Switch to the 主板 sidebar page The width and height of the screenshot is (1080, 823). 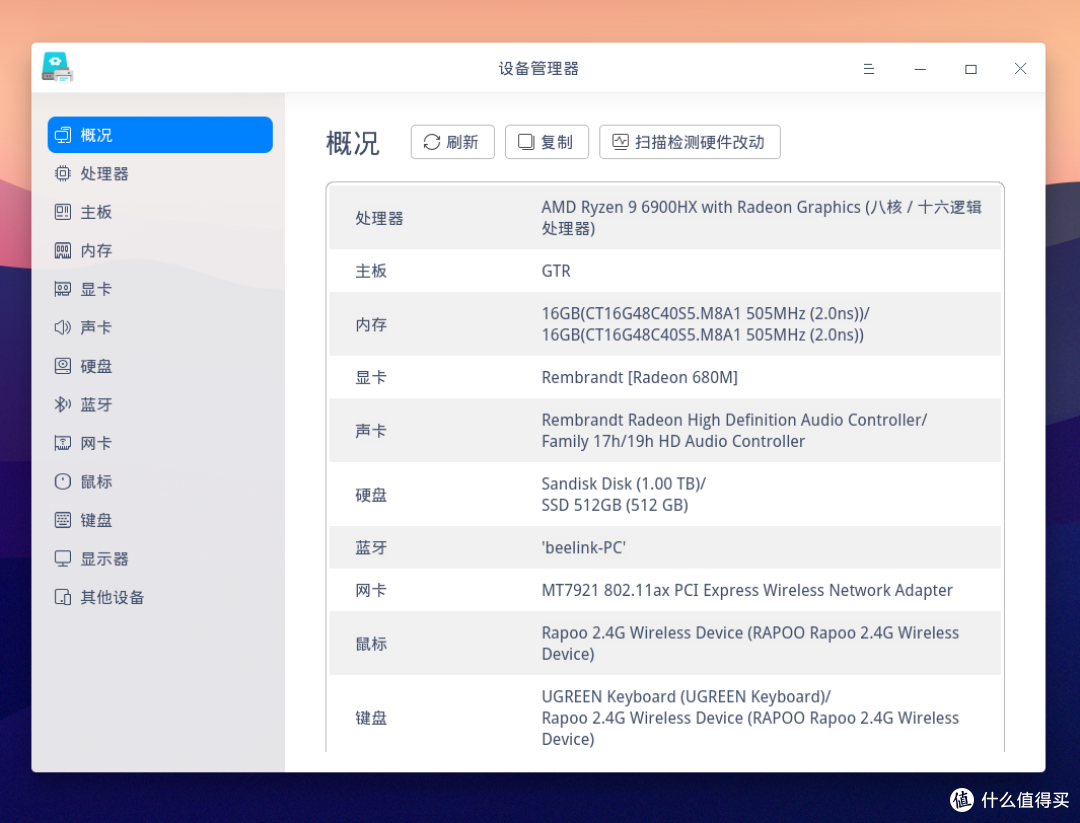click(160, 212)
